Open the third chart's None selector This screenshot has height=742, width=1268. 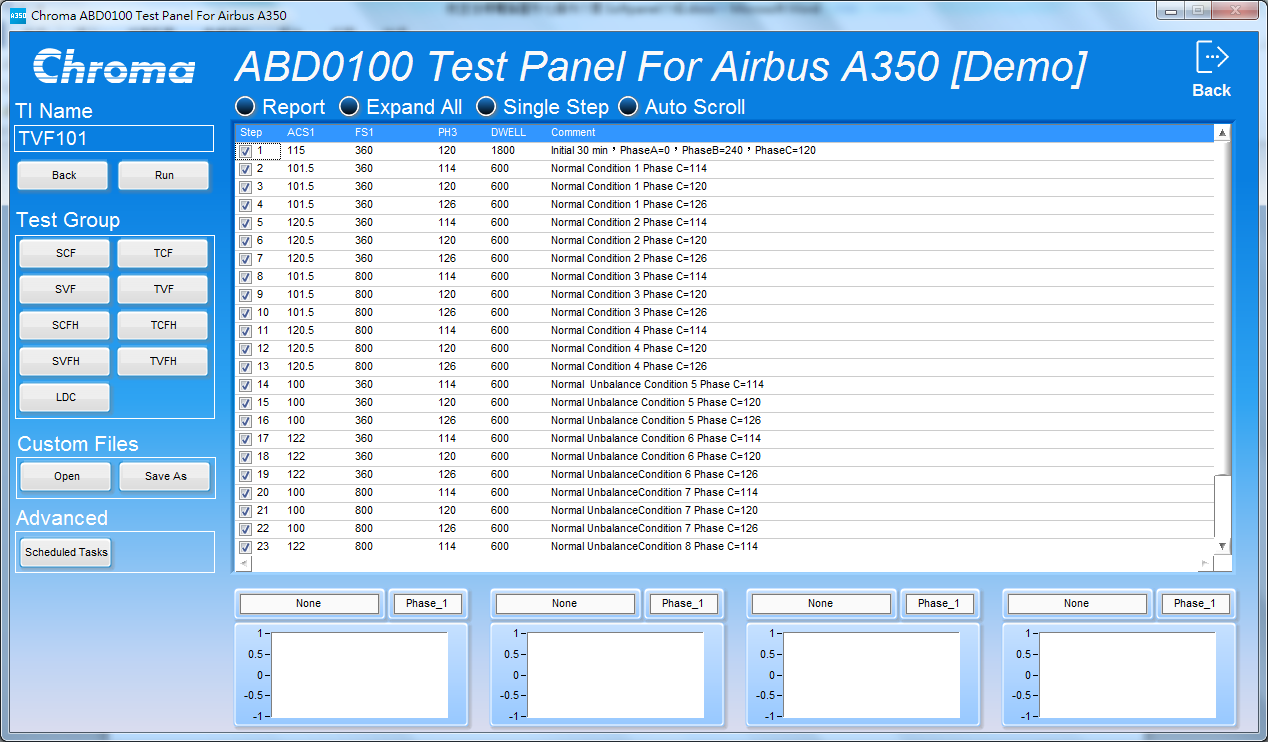click(x=821, y=603)
